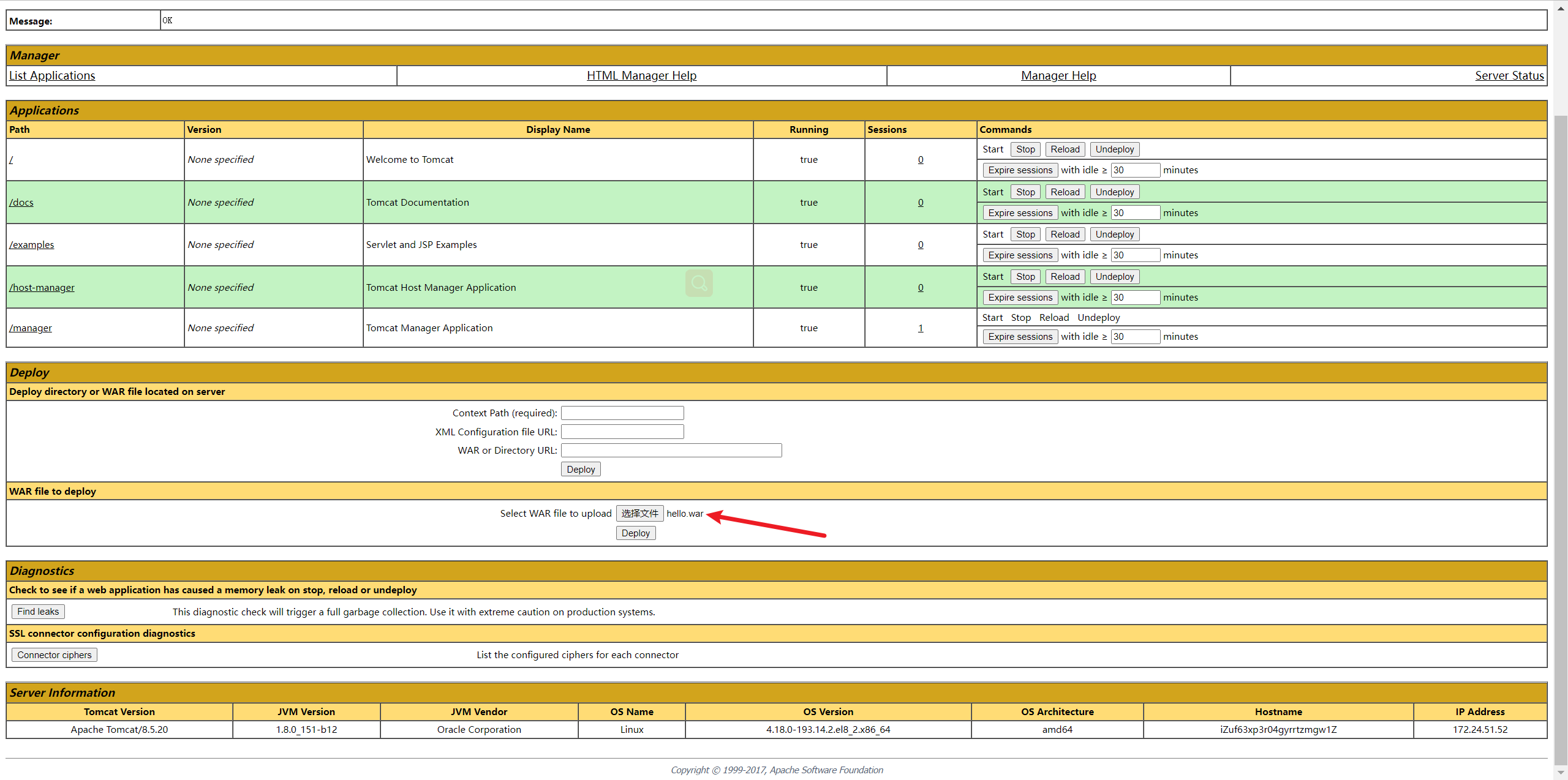Click the OS version 4.18.0-193.14.2.el8_2.x86_64 cell
Viewport: 1568px width, 780px height.
pyautogui.click(x=828, y=730)
